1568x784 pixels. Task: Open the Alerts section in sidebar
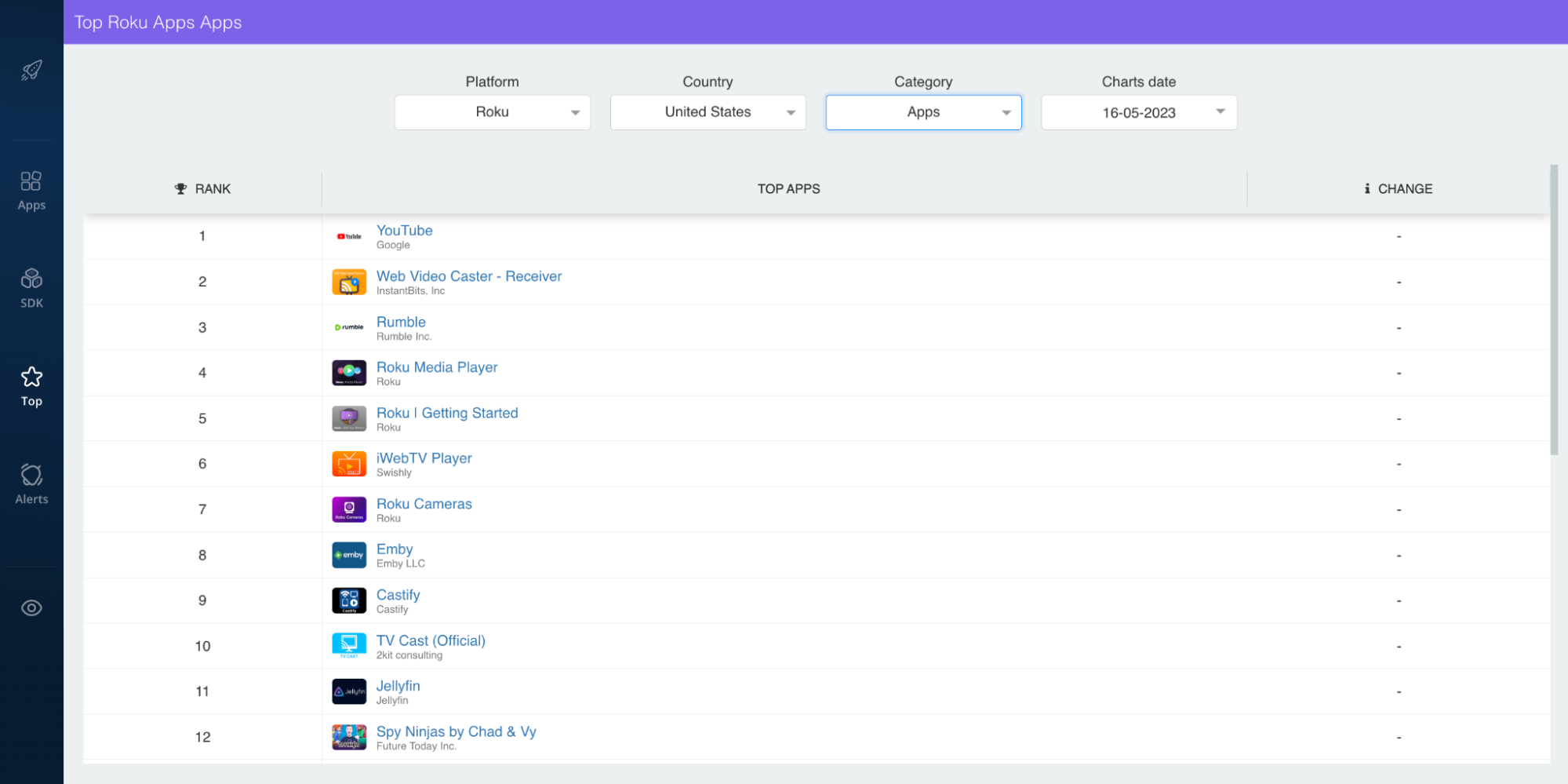[31, 484]
